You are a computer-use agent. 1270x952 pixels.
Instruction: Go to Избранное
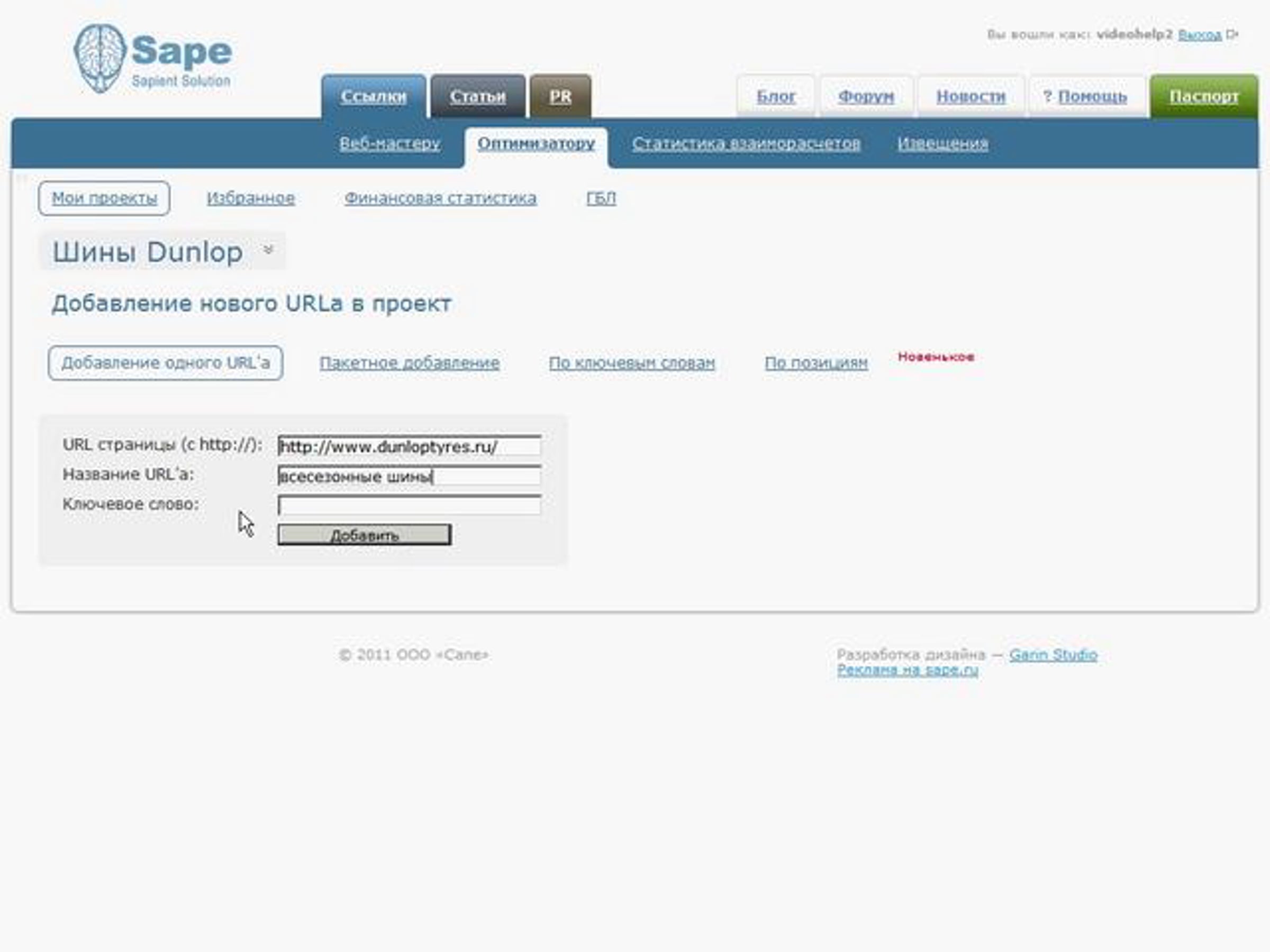tap(251, 198)
